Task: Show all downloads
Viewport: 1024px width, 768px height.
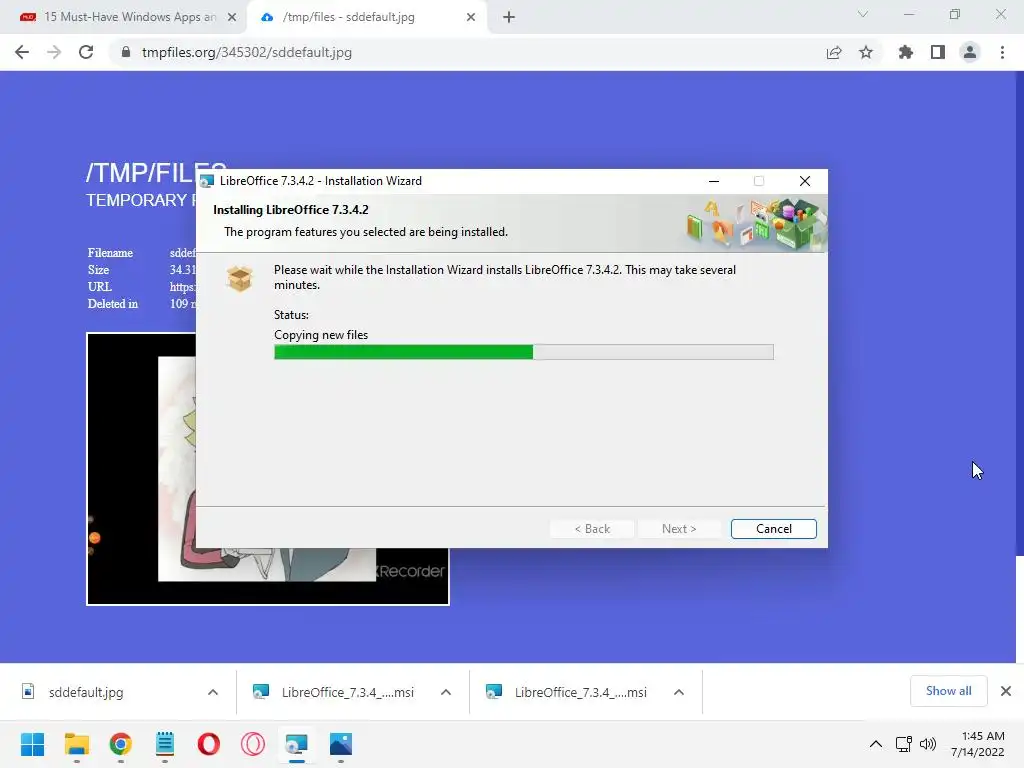Action: (x=948, y=691)
